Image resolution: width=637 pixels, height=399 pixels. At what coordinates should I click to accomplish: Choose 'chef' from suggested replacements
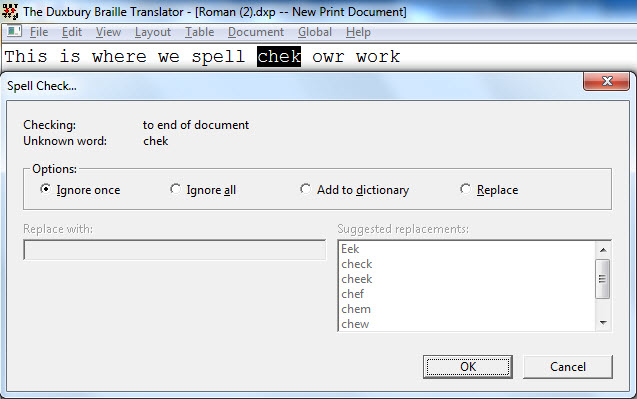(x=352, y=294)
